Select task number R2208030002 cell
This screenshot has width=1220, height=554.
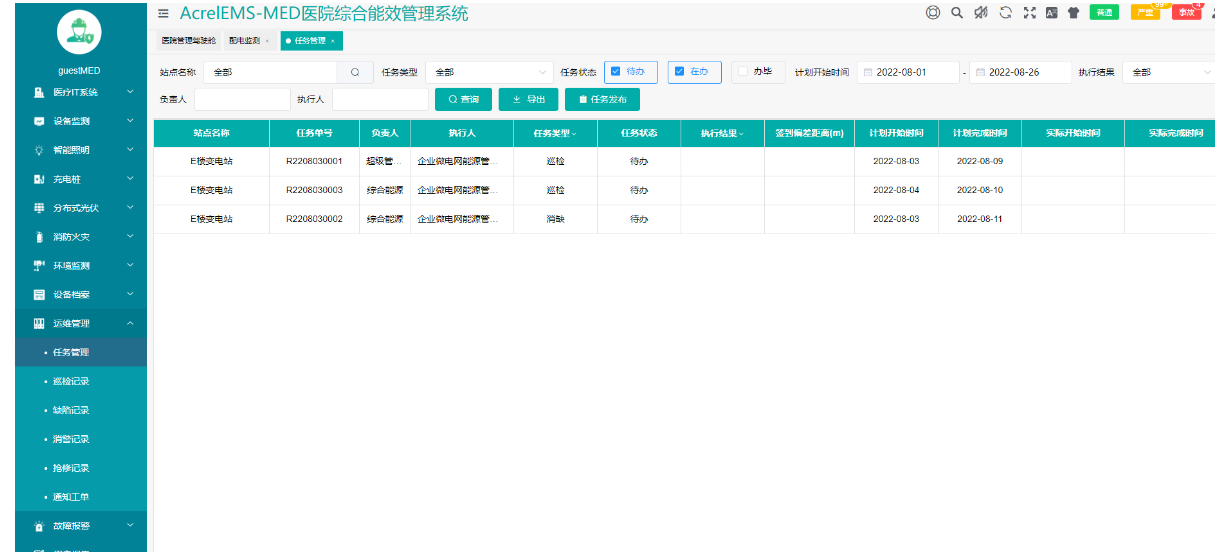pos(314,220)
